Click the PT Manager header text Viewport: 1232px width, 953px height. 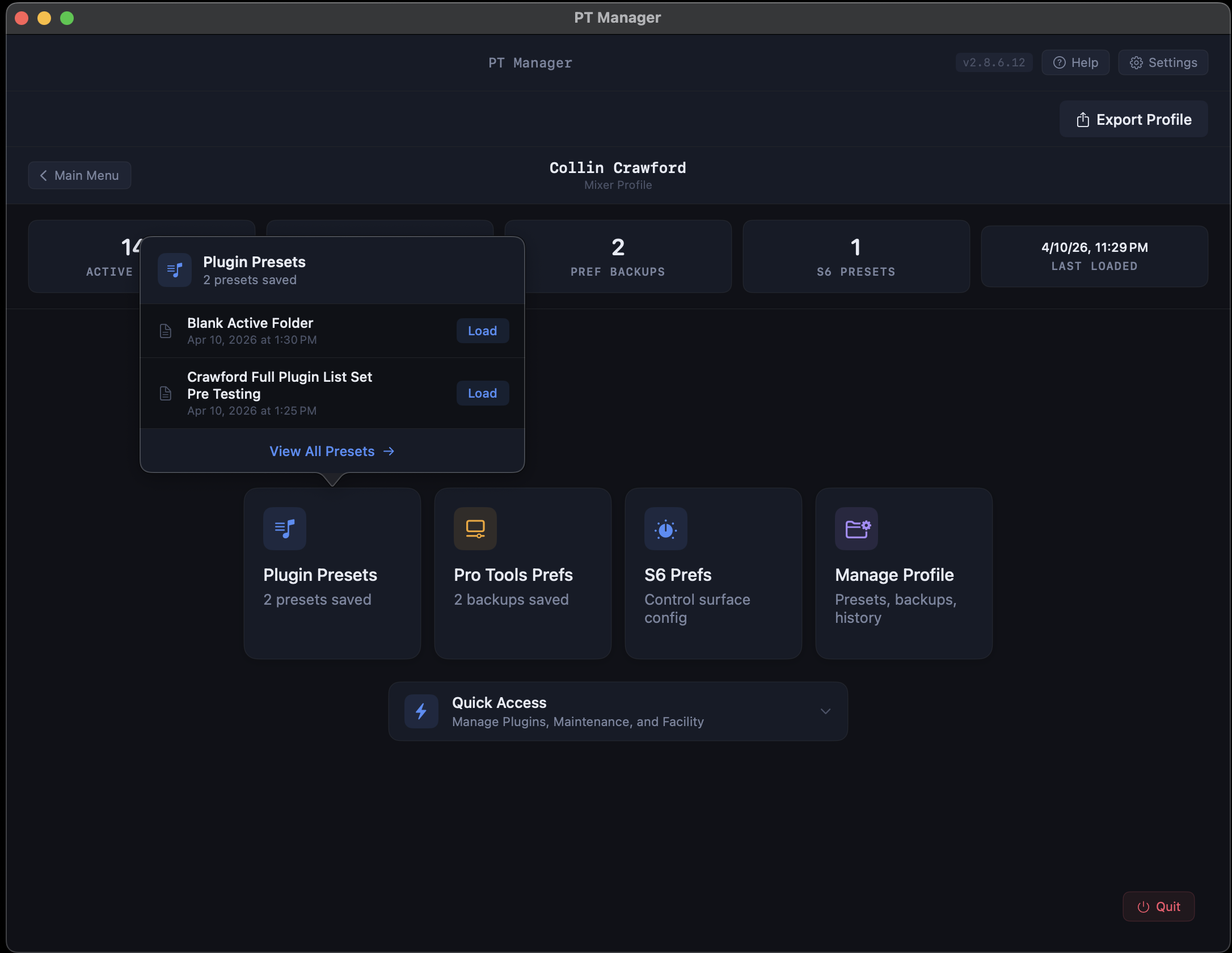(530, 63)
